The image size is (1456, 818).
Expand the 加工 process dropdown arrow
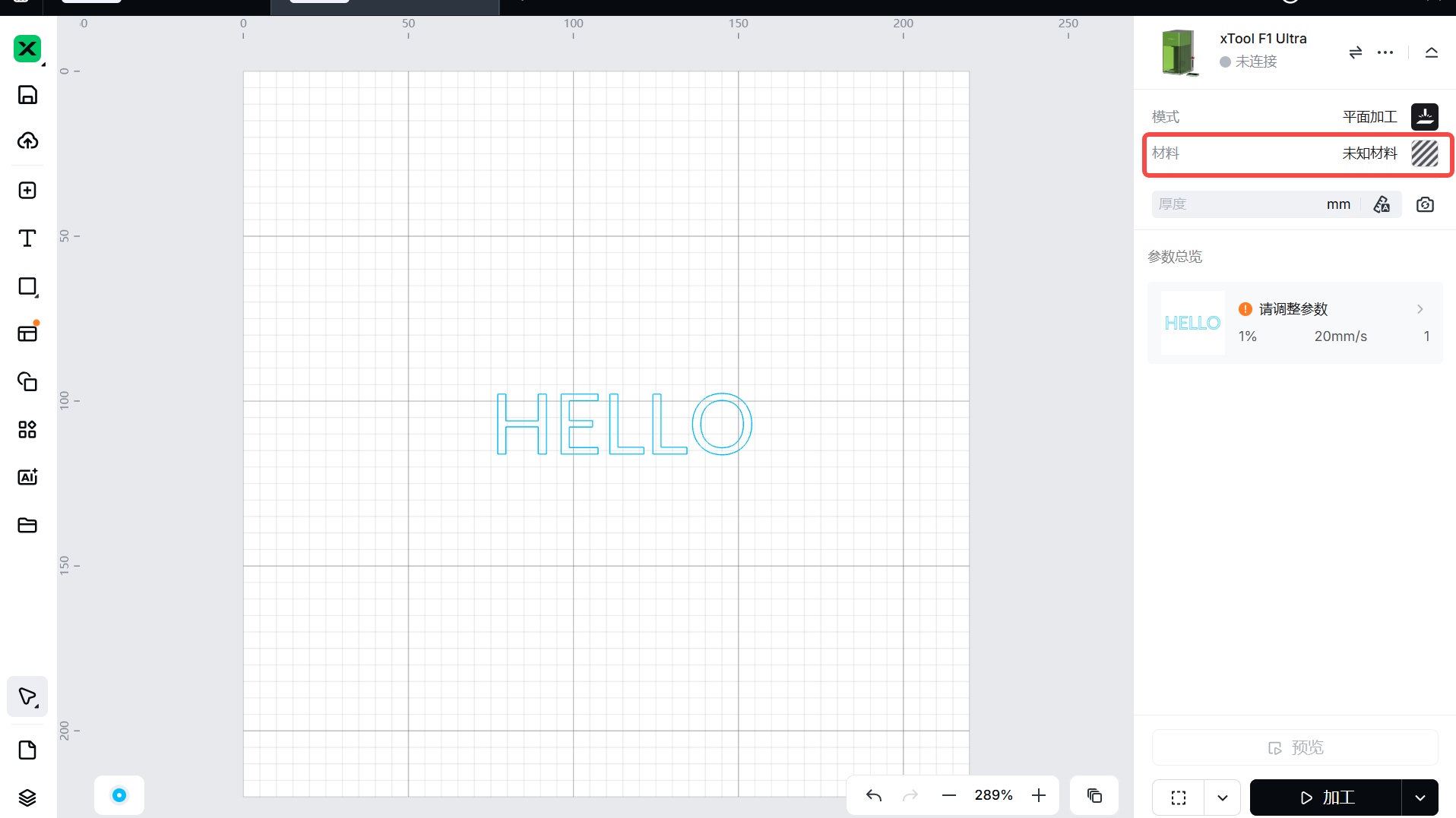[x=1420, y=797]
